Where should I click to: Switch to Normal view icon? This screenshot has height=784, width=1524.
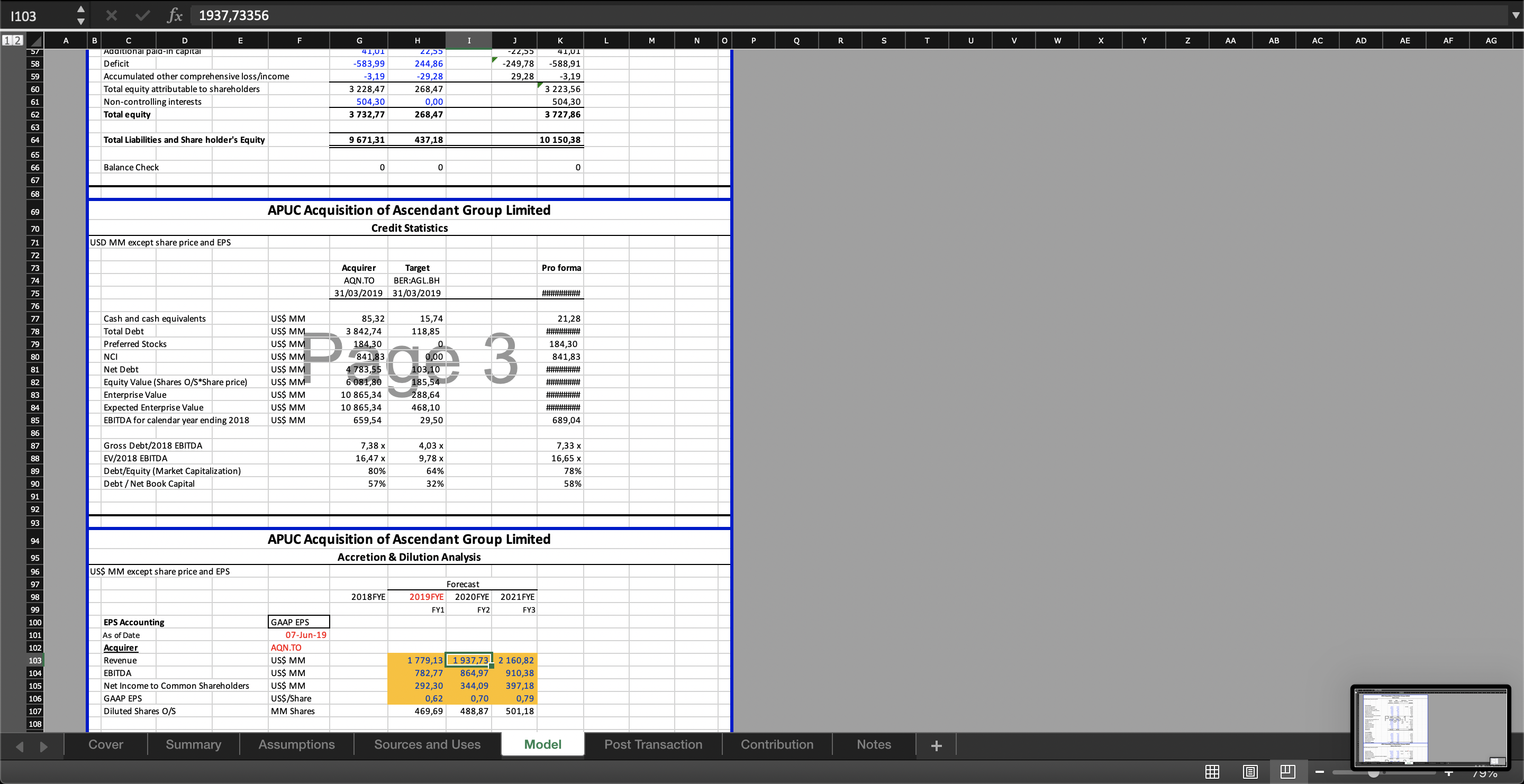tap(1212, 772)
